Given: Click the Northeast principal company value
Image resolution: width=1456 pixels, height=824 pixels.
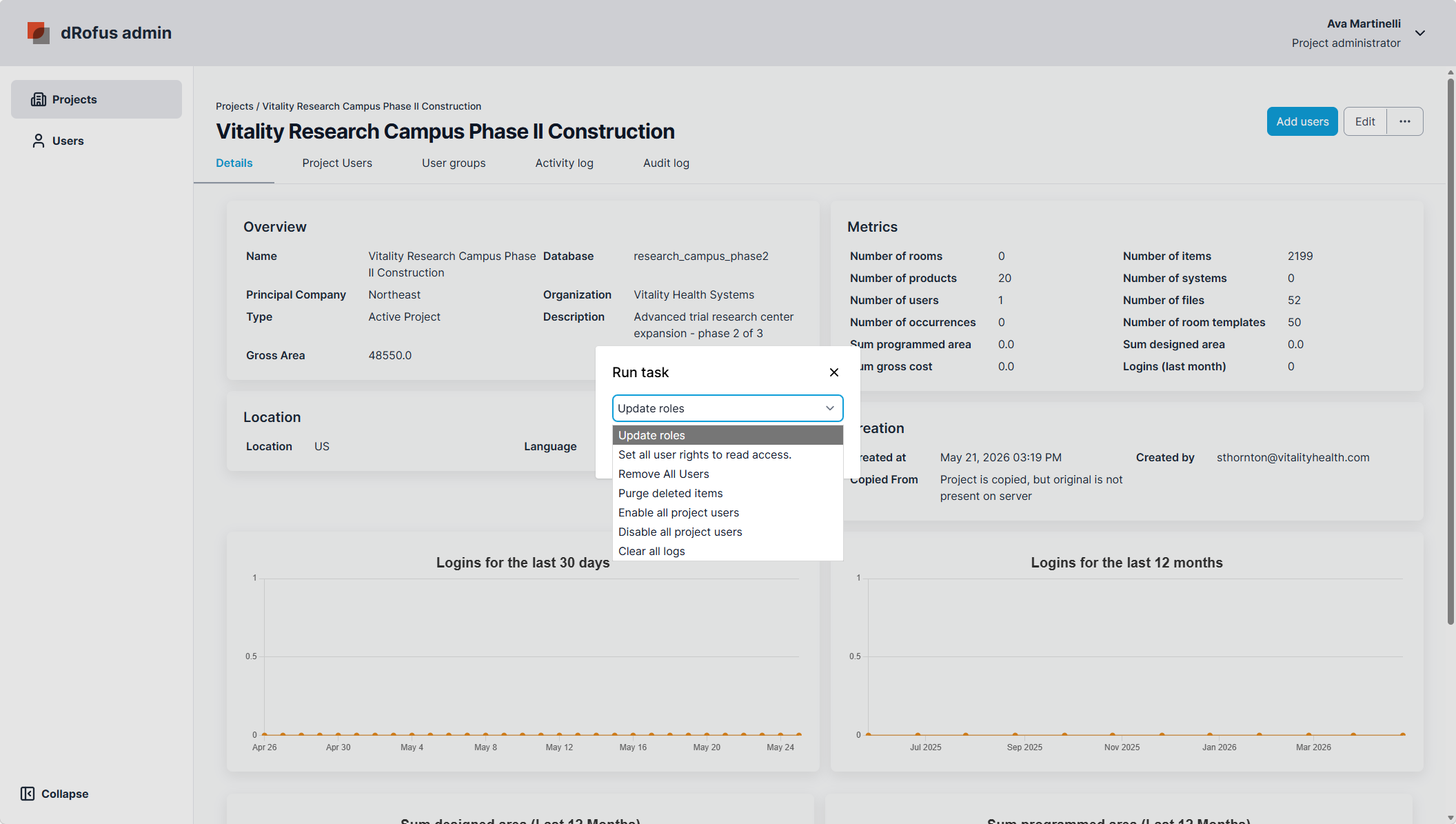Looking at the screenshot, I should (x=394, y=294).
